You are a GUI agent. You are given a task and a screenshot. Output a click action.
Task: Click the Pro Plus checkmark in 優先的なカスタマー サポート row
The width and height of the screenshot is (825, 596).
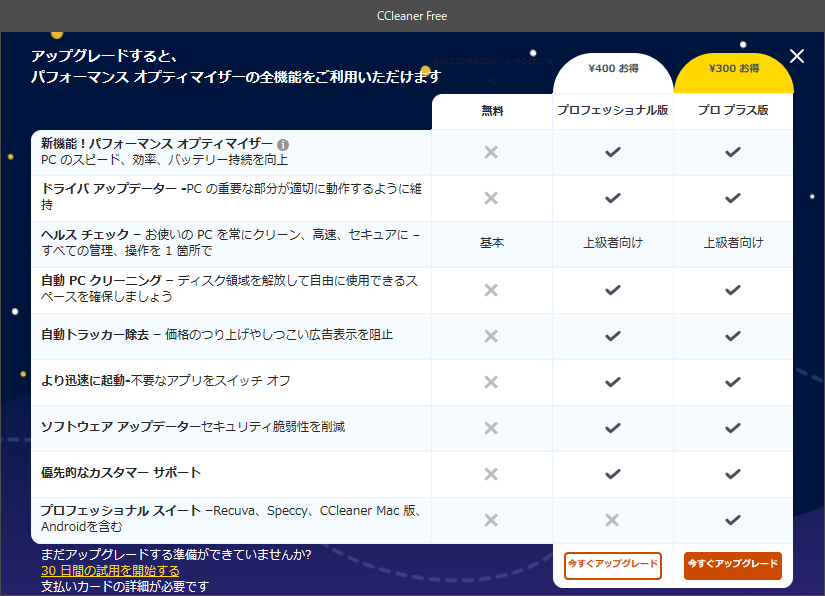click(x=733, y=474)
